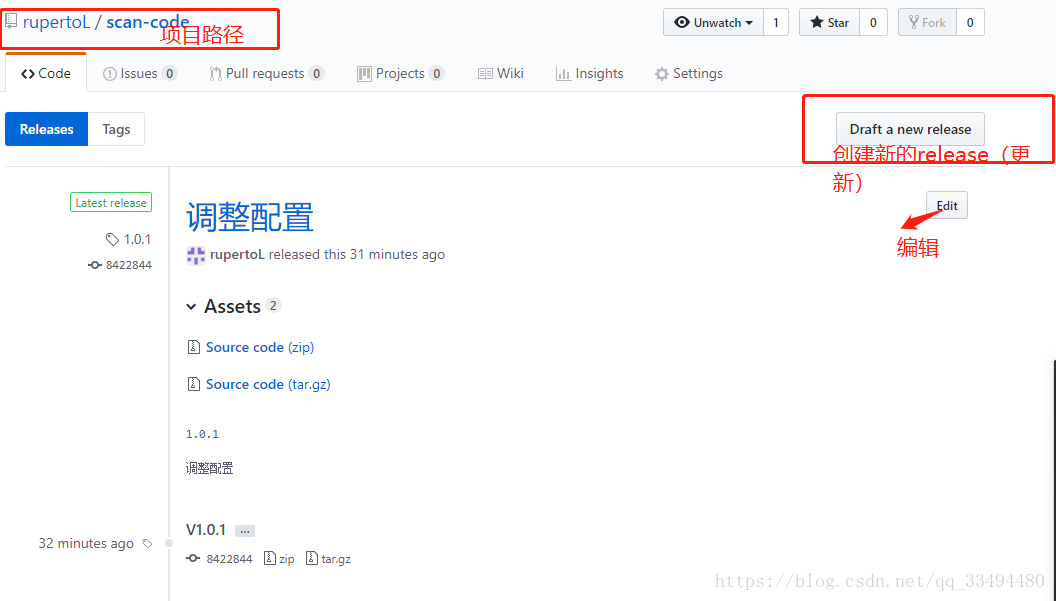1056x601 pixels.
Task: Open the Unwatch dropdown
Action: pos(713,22)
